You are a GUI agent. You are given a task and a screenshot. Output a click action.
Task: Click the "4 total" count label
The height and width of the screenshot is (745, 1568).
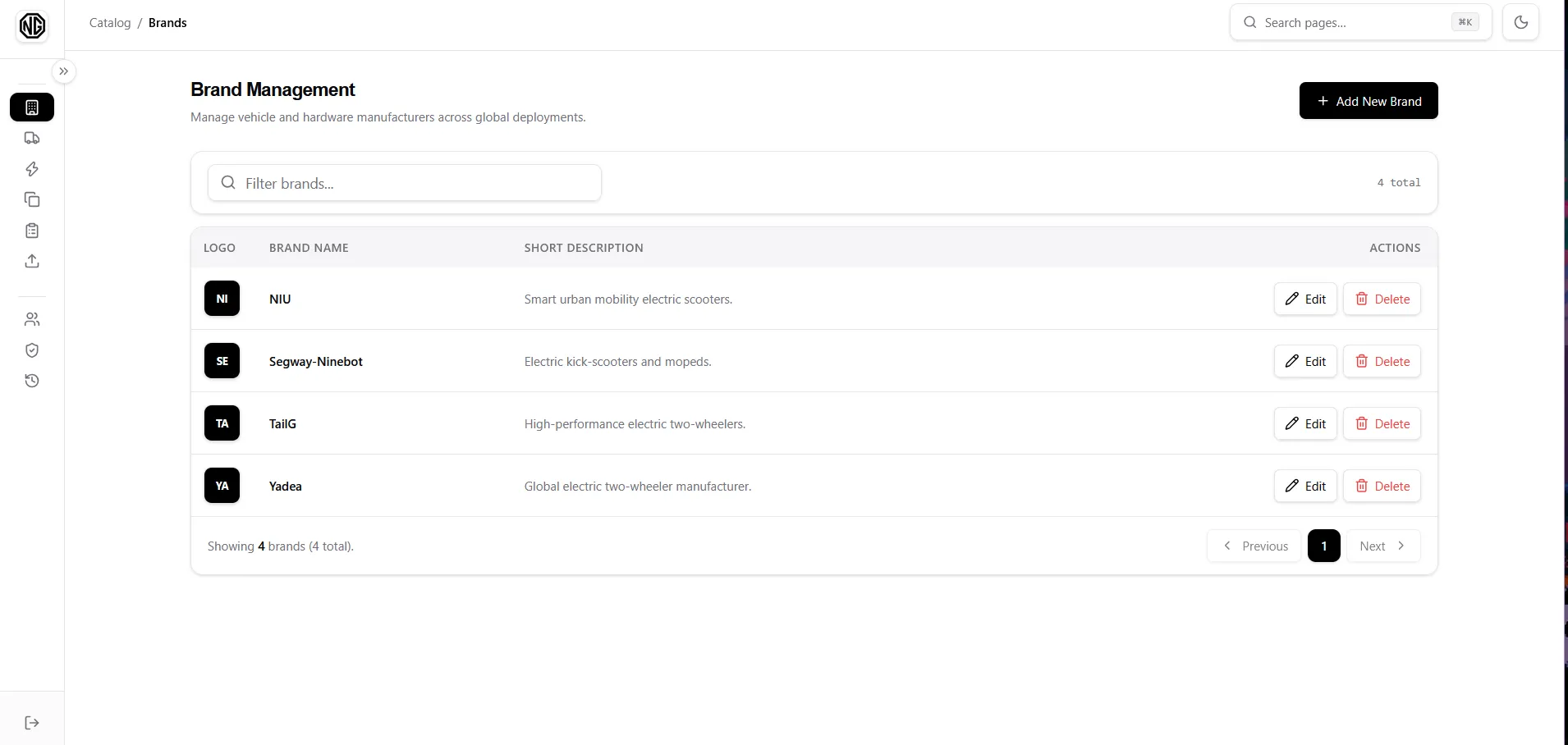[x=1399, y=183]
